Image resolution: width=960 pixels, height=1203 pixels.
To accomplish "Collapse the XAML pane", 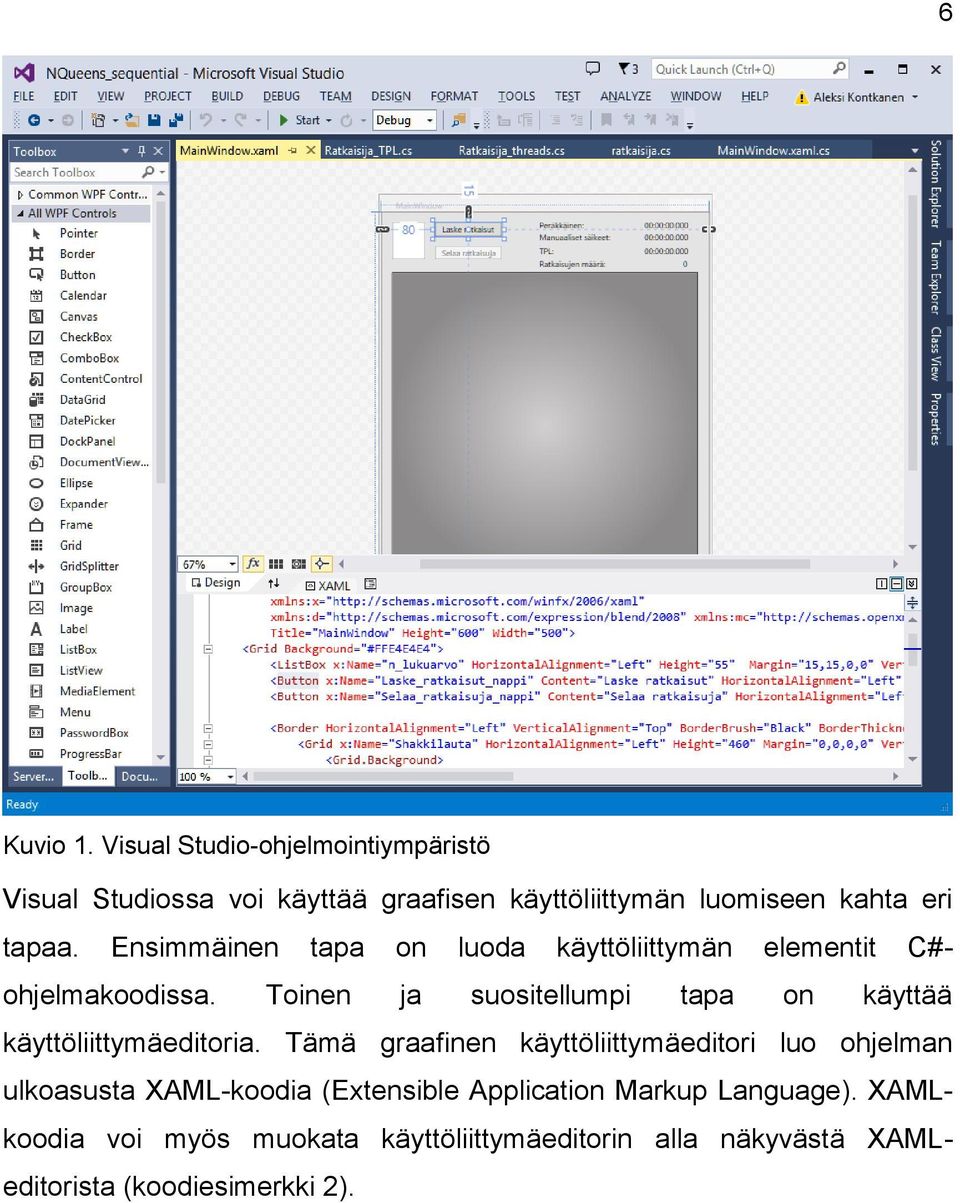I will [x=911, y=584].
